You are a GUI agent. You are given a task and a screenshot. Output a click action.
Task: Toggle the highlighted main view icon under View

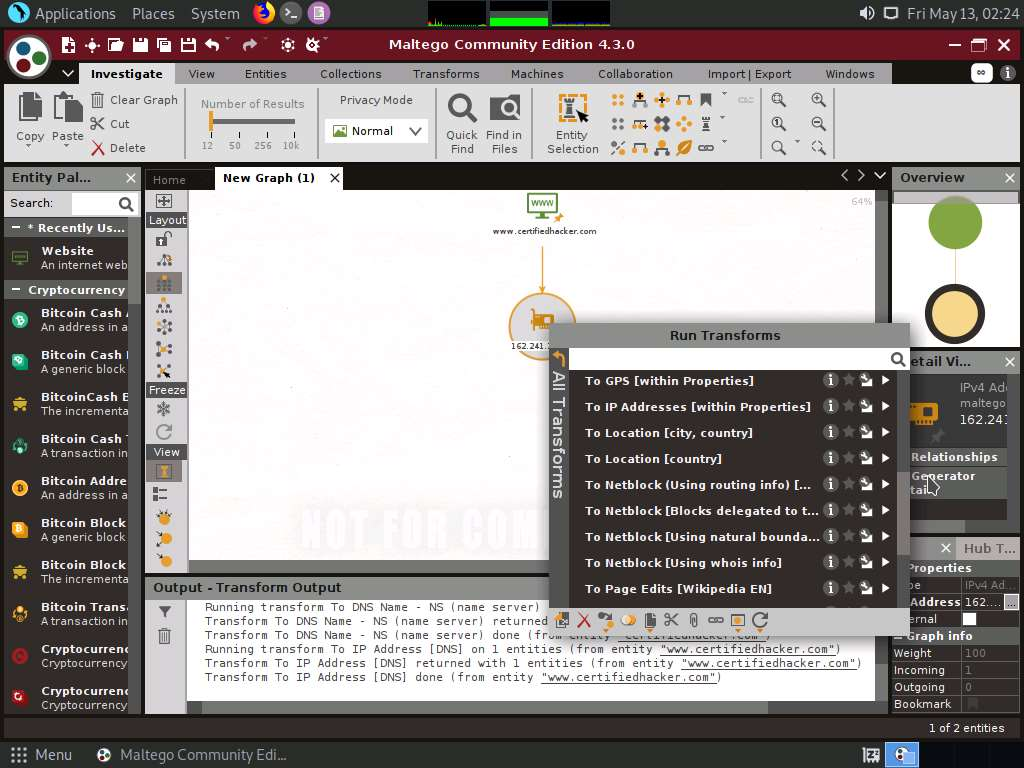tap(163, 472)
